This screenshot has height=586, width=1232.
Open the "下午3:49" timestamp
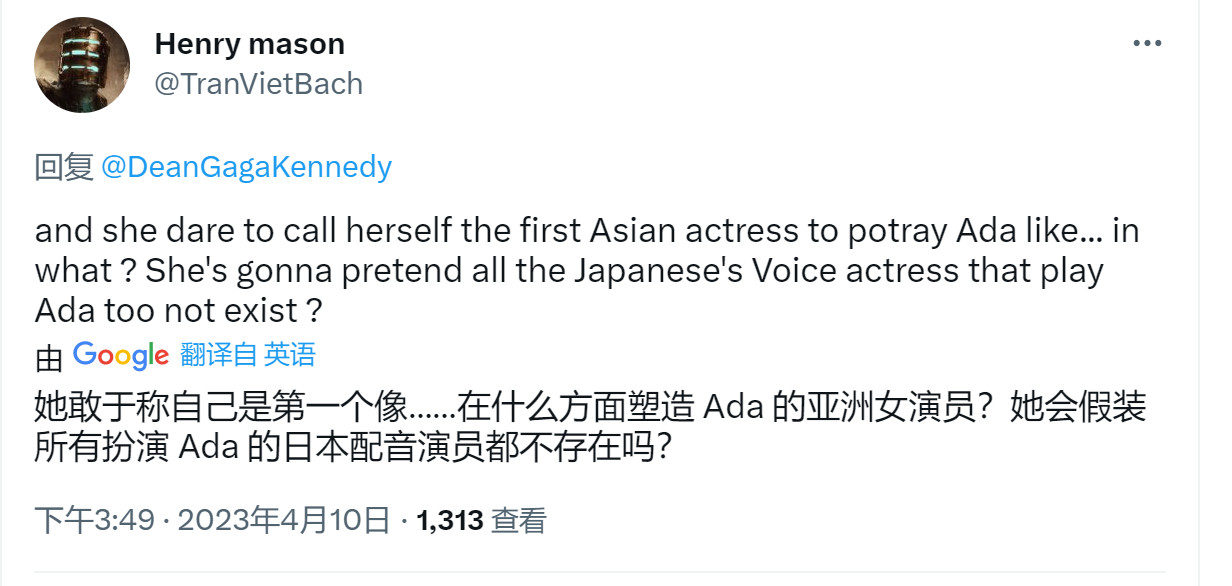pyautogui.click(x=95, y=520)
